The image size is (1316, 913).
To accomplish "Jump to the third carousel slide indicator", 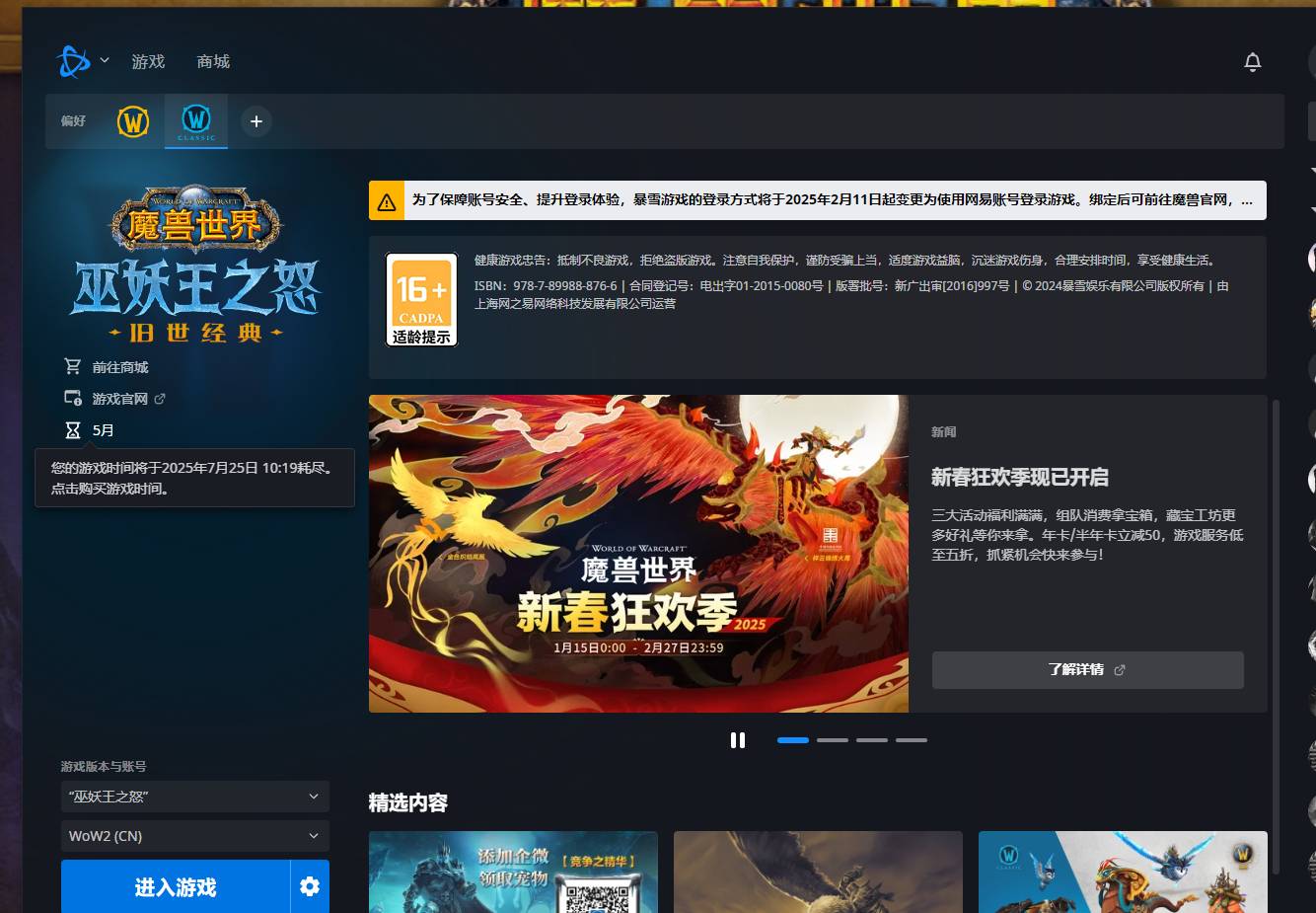I will click(872, 740).
